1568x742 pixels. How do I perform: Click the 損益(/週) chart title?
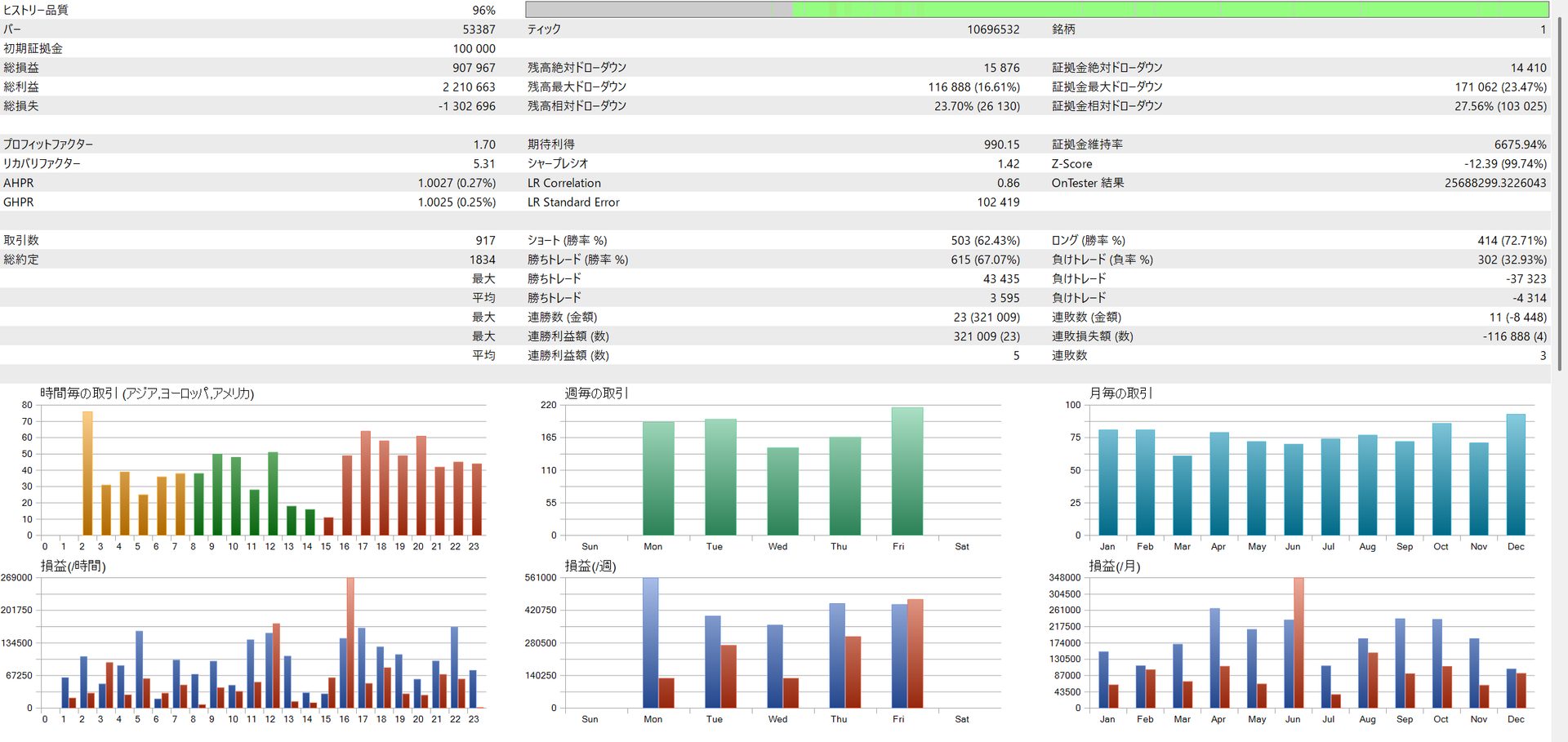pyautogui.click(x=590, y=566)
